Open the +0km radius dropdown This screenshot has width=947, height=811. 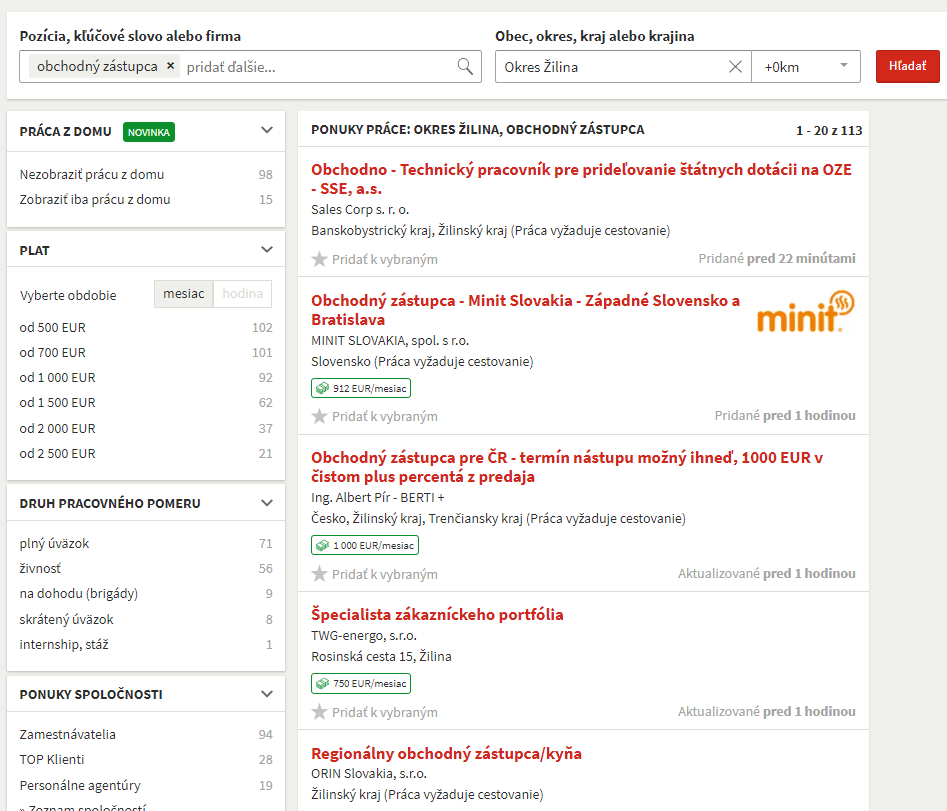(x=806, y=66)
